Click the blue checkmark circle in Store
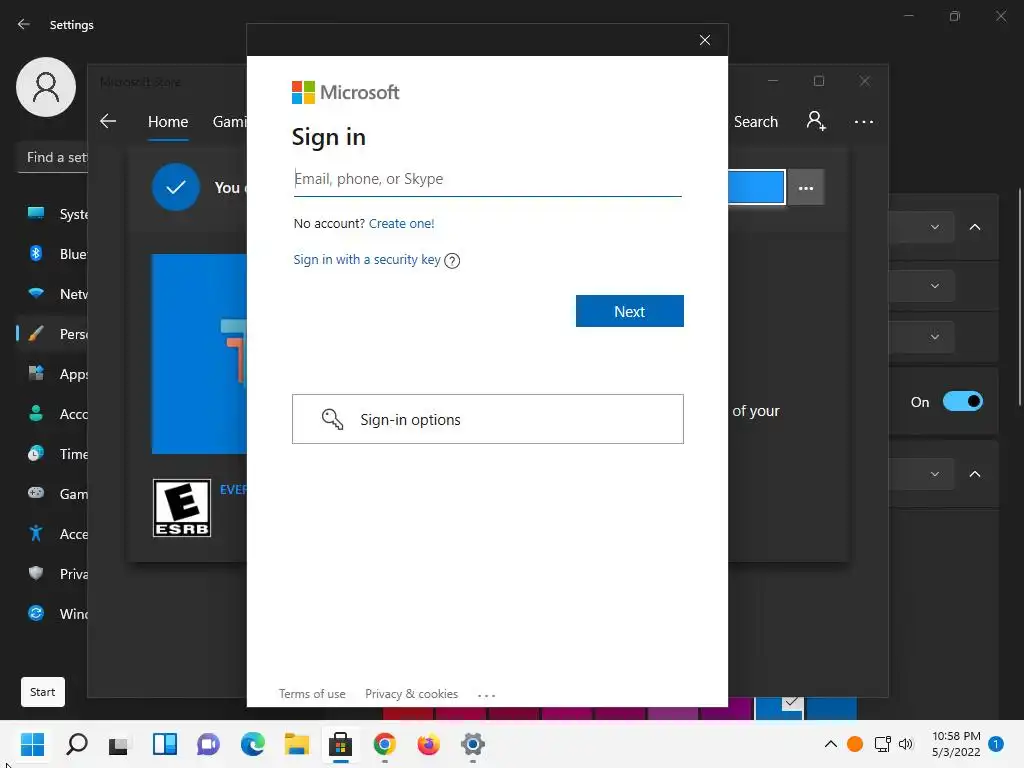 [x=176, y=187]
